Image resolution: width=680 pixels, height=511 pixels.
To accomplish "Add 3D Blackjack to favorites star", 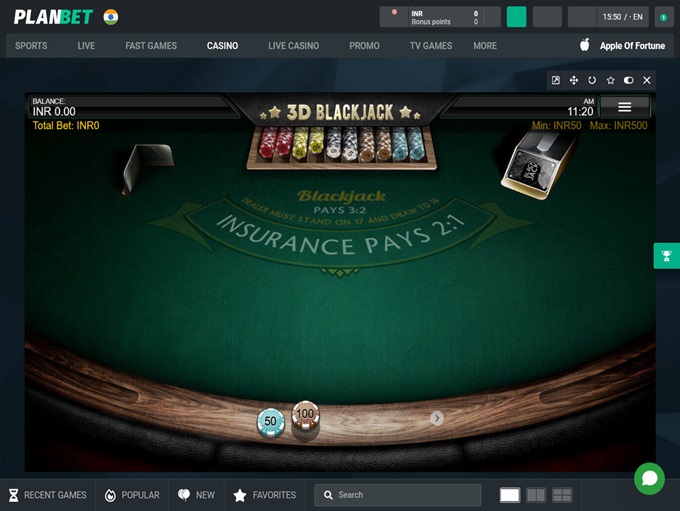I will click(610, 80).
